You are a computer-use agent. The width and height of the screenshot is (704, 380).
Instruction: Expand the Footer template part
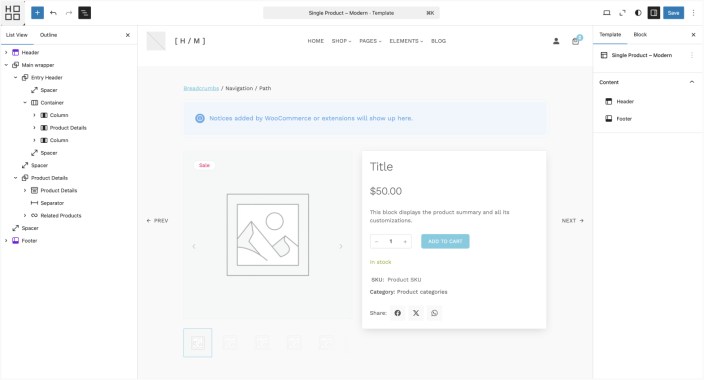(x=6, y=241)
